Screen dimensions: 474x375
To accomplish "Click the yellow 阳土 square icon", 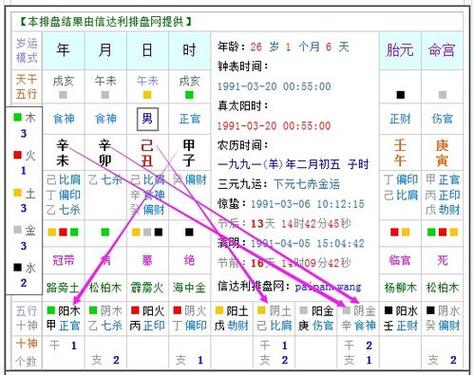I will click(219, 311).
